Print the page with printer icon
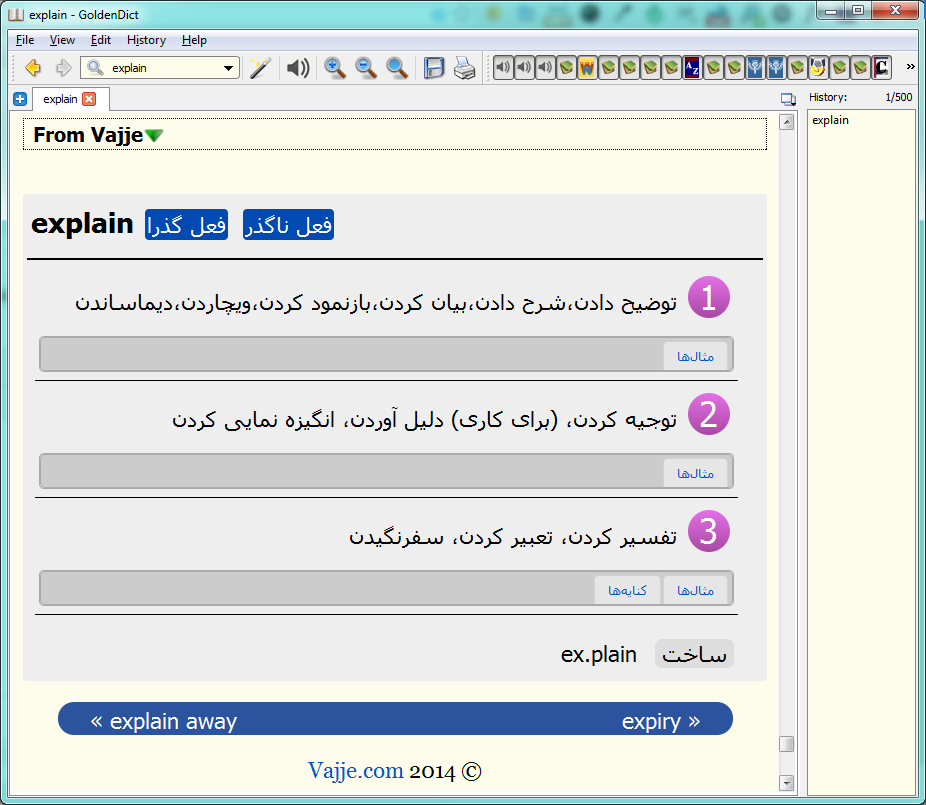This screenshot has height=805, width=926. [464, 68]
